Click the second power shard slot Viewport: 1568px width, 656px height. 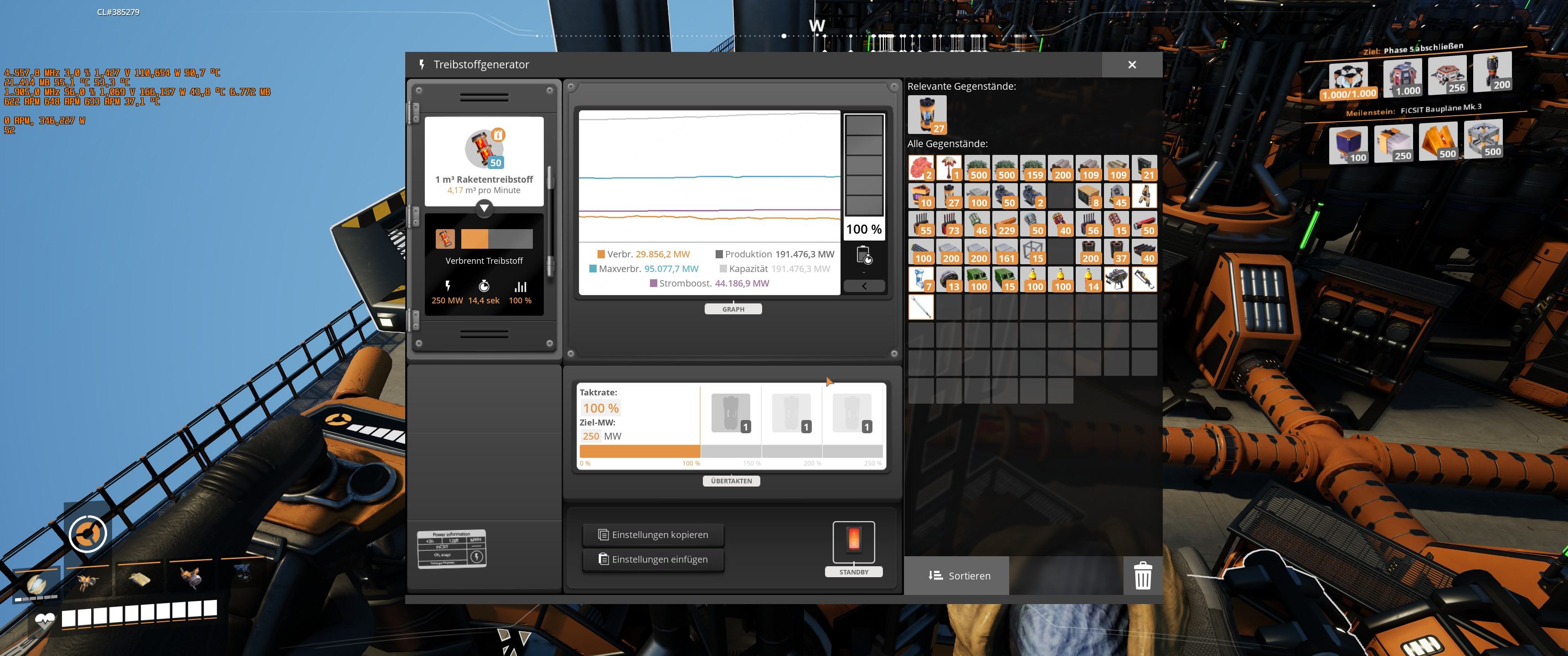click(x=791, y=413)
